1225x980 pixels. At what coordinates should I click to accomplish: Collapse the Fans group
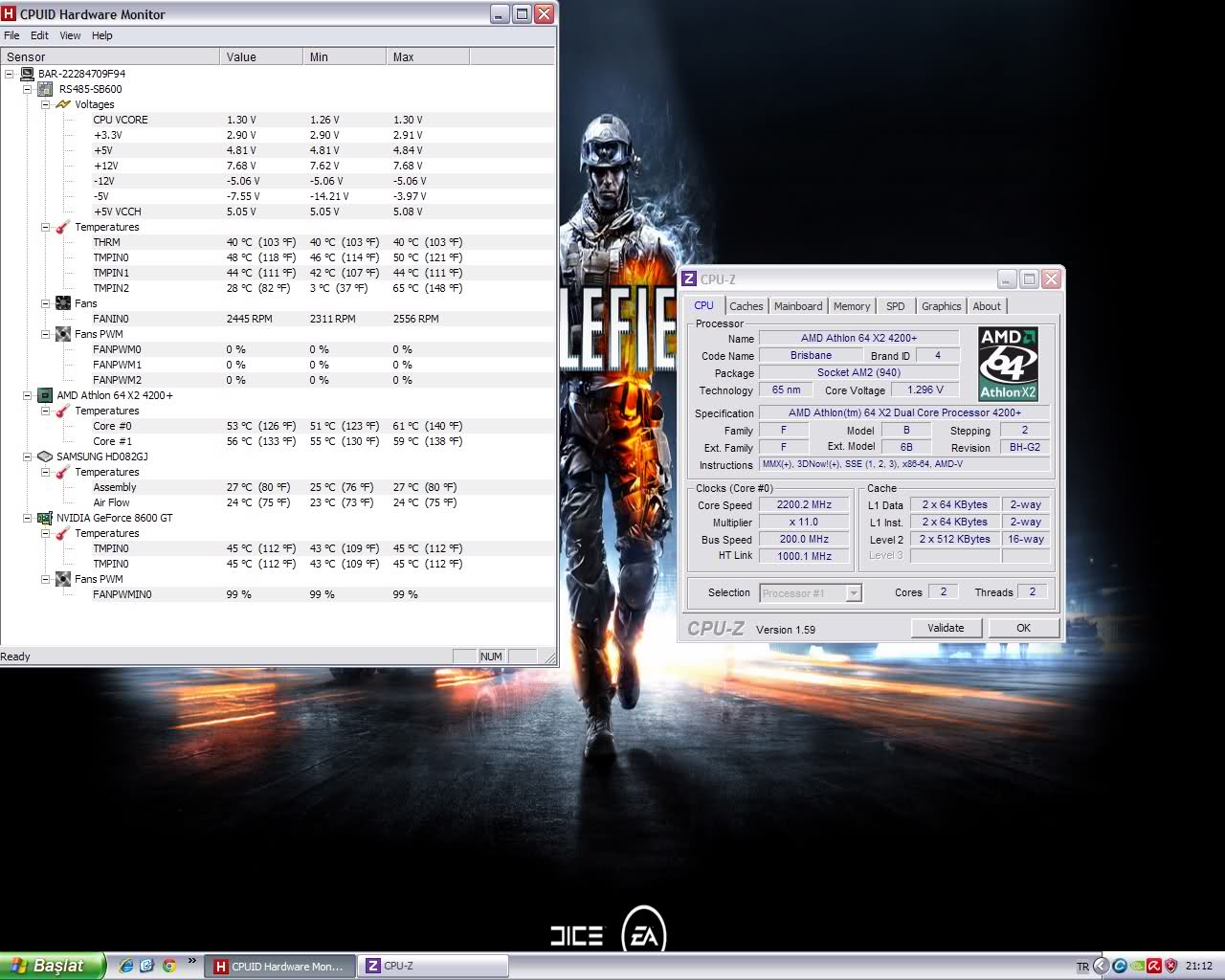(45, 303)
